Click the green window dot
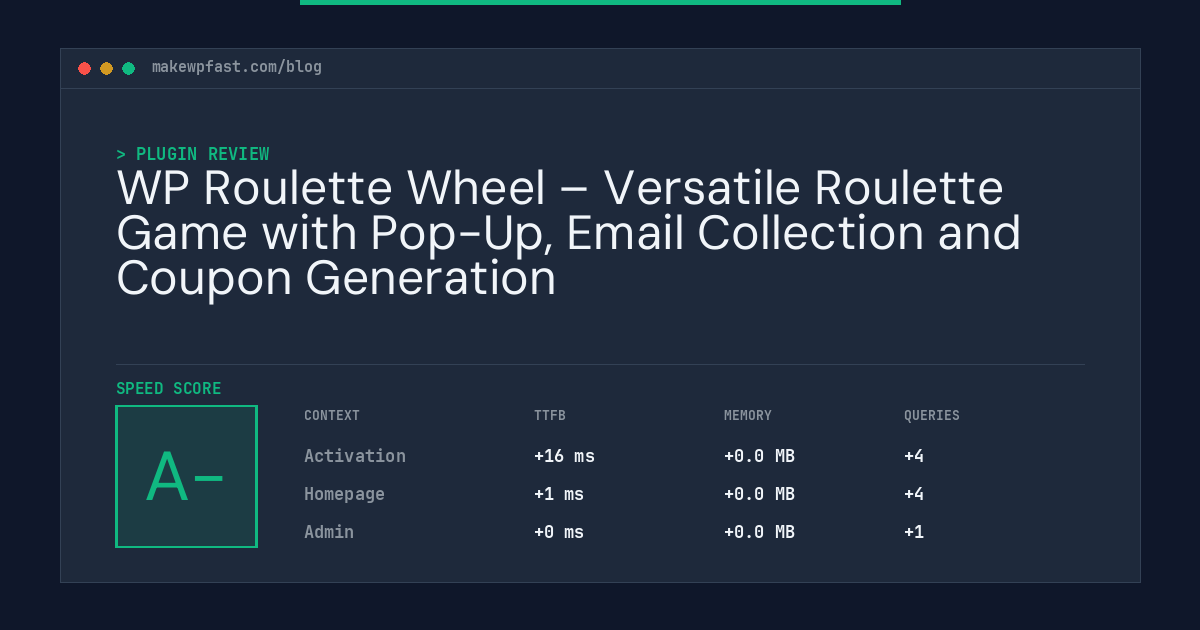This screenshot has height=630, width=1200. (x=129, y=68)
